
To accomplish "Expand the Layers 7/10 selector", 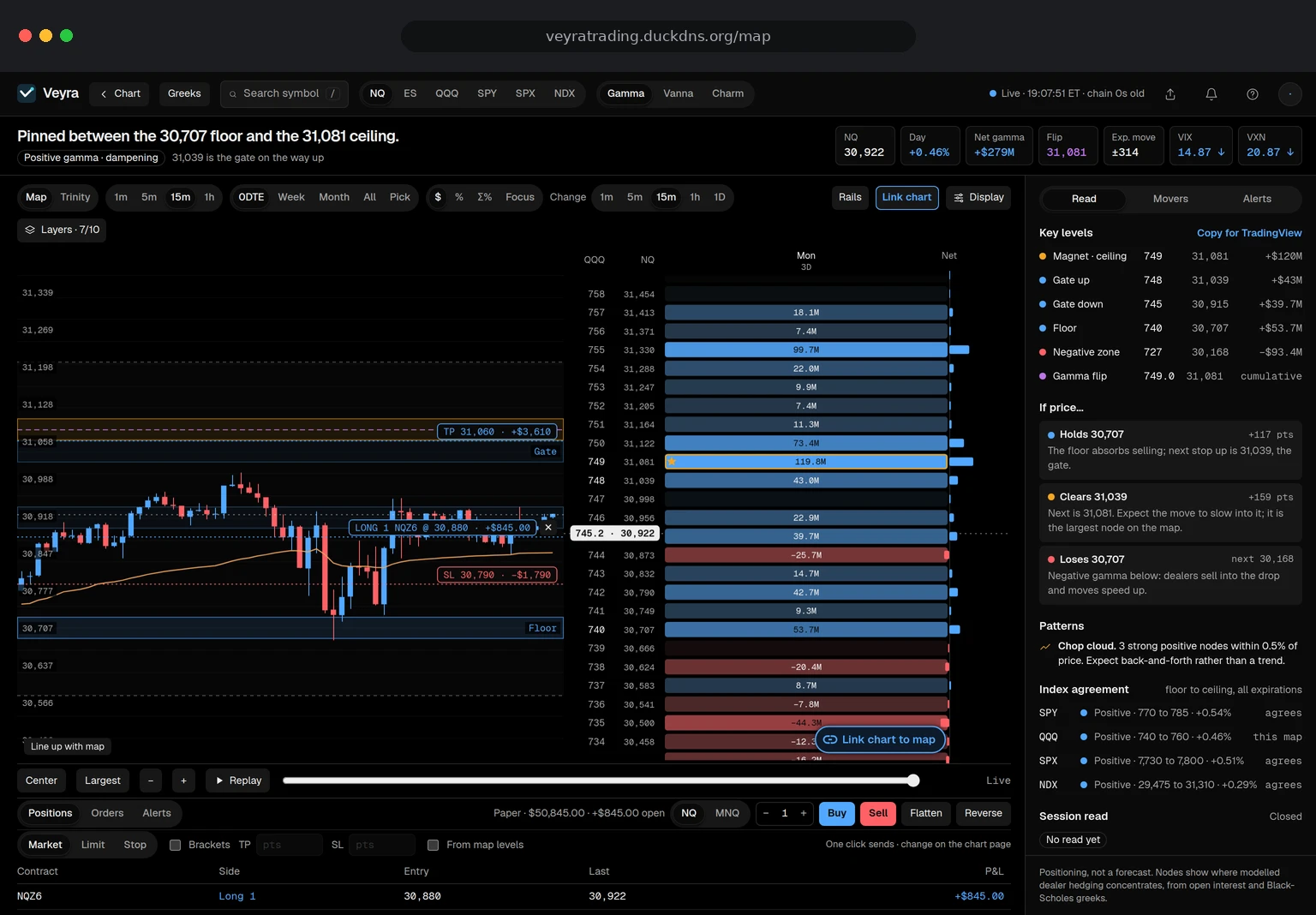I will coord(62,230).
